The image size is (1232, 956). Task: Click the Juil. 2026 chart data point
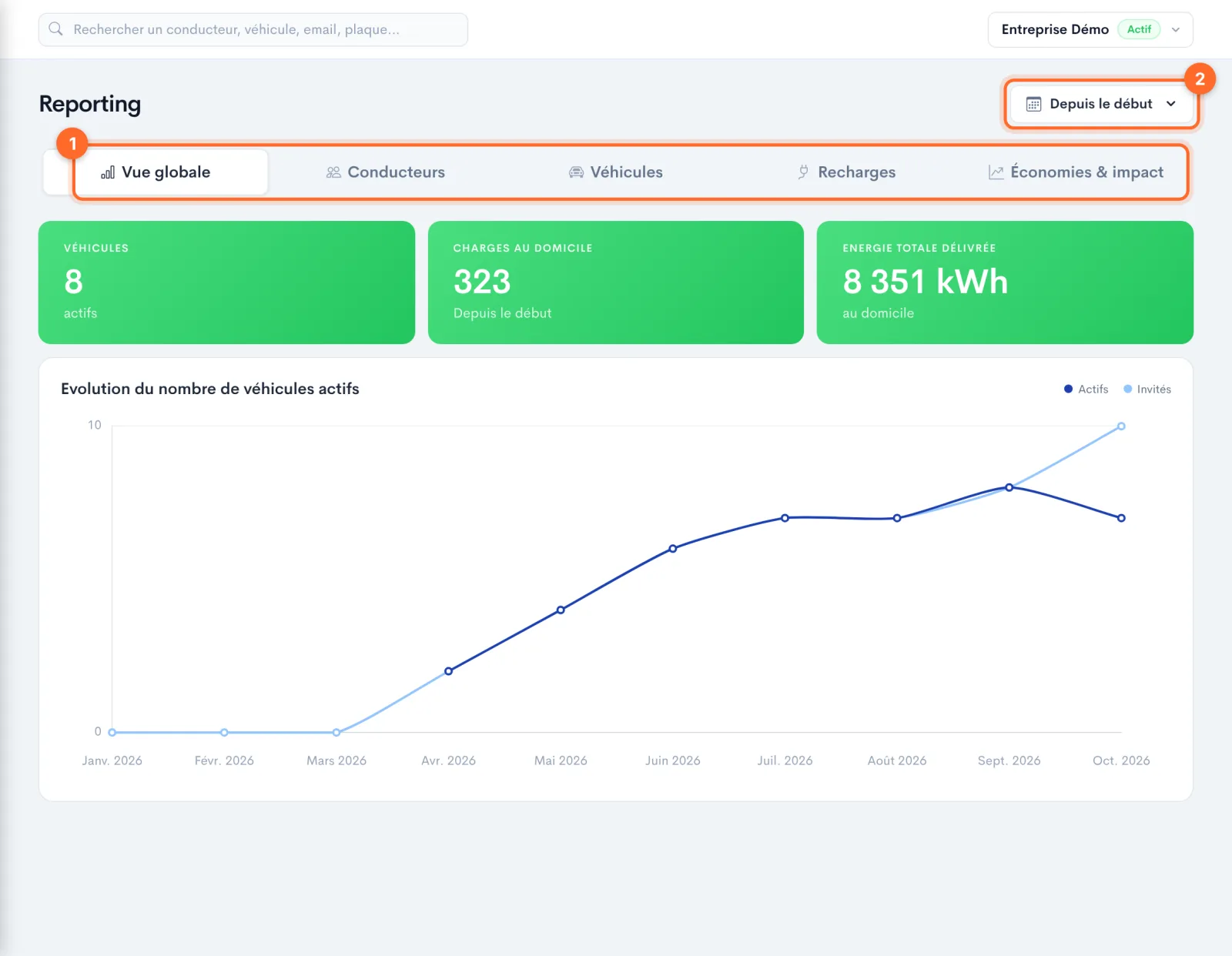[x=785, y=518]
